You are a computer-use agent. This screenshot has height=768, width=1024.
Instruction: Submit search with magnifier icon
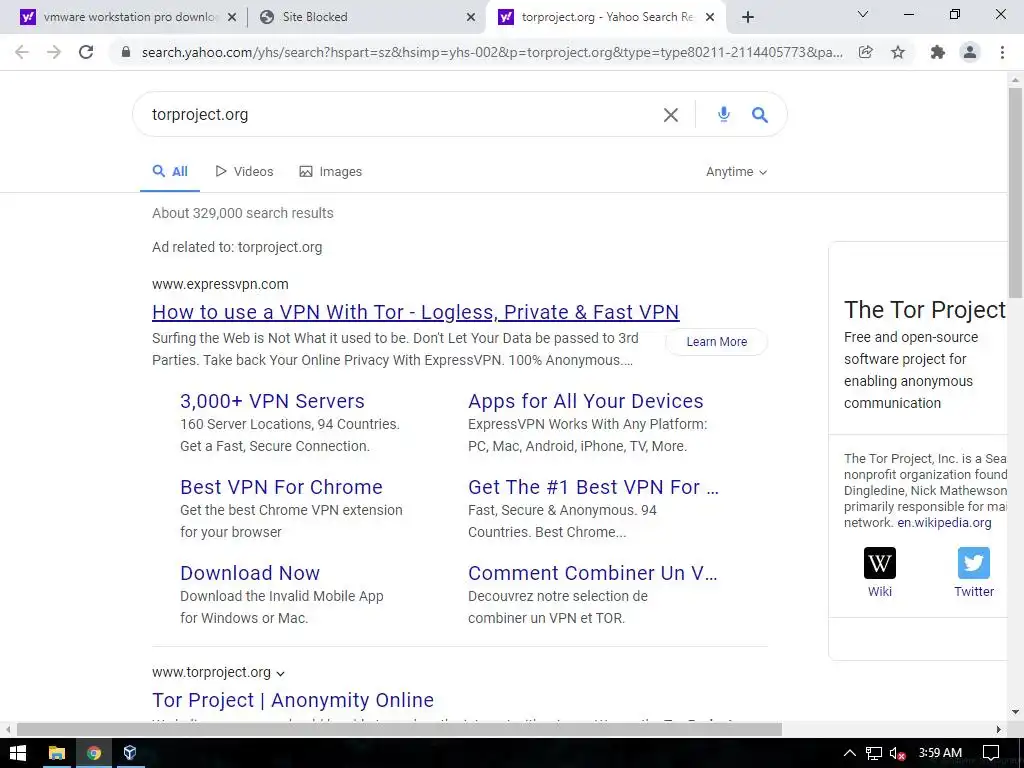coord(760,115)
